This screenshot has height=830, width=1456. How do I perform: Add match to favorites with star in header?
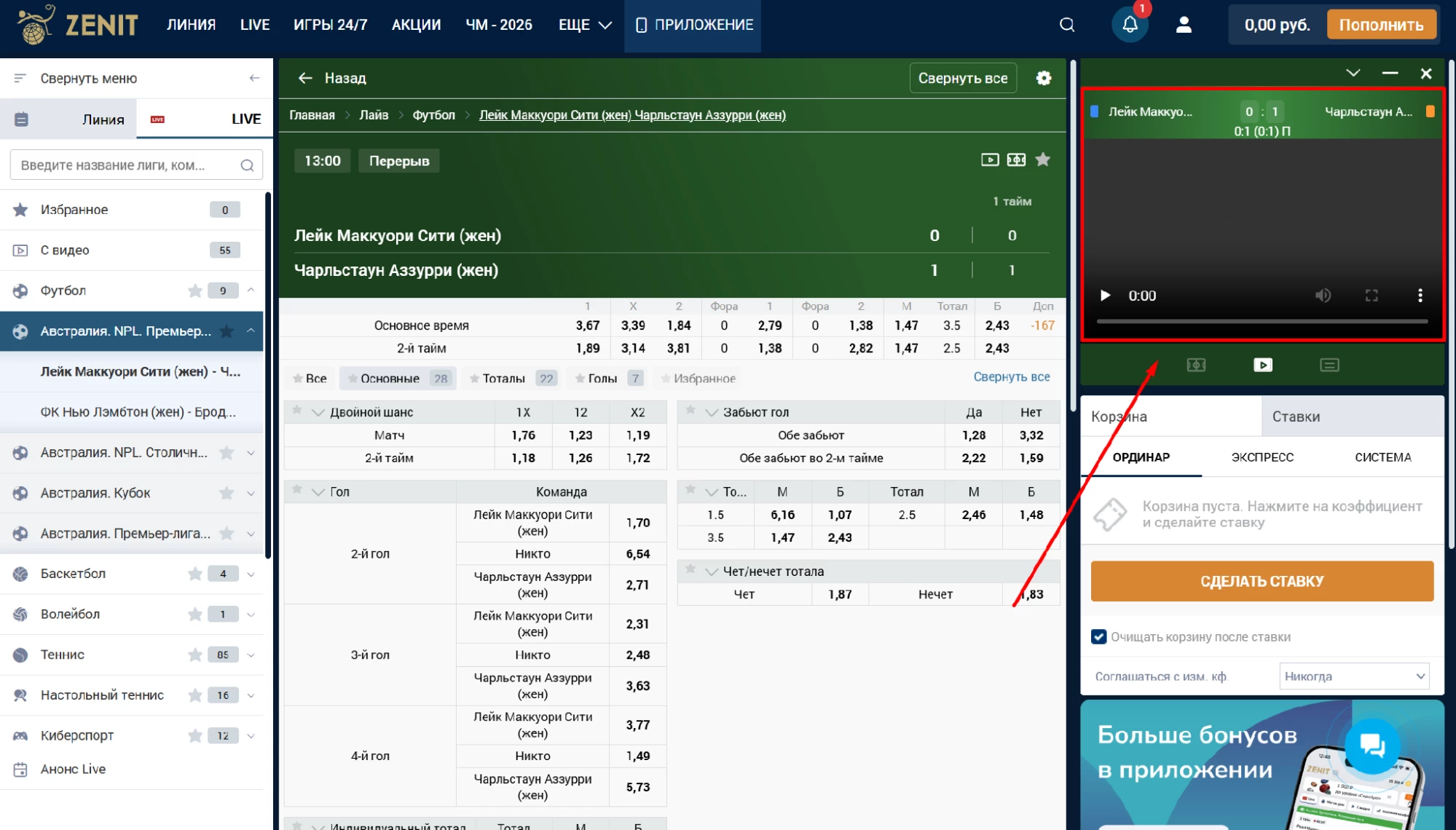(x=1043, y=159)
